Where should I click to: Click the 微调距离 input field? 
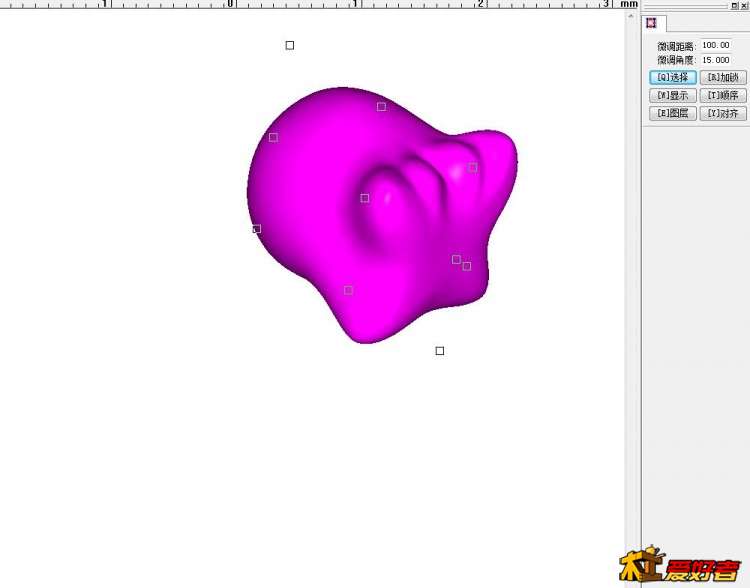(715, 45)
